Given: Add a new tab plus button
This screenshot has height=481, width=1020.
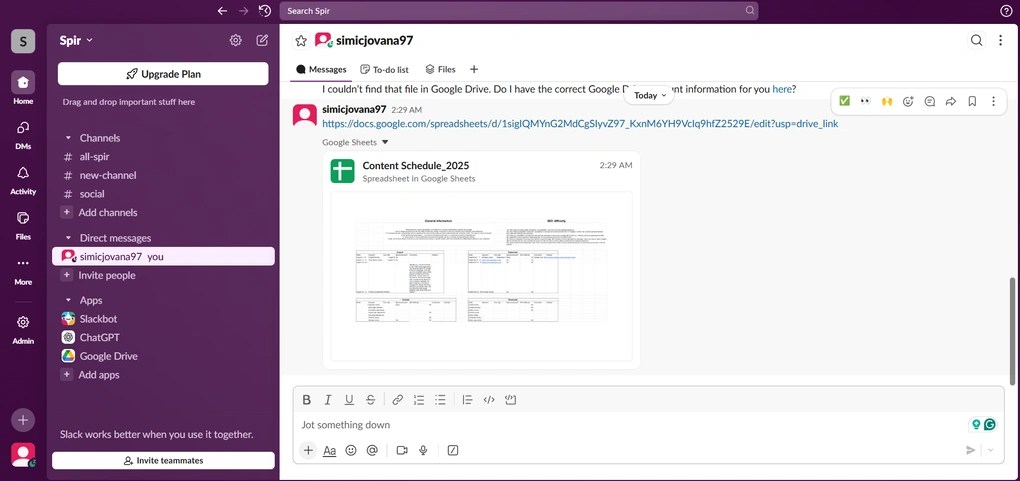Looking at the screenshot, I should (x=474, y=69).
